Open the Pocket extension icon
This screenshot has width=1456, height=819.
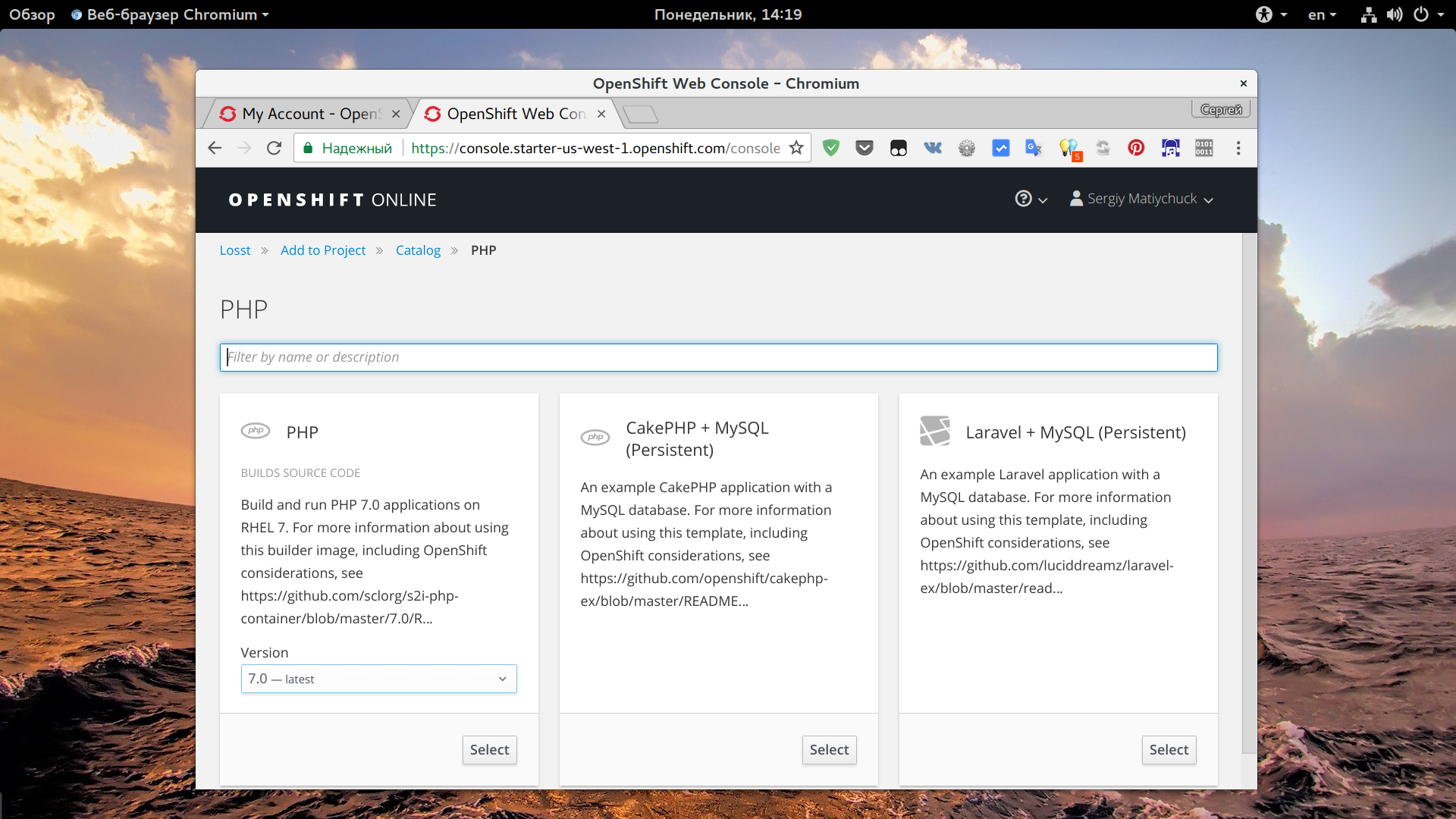coord(864,148)
